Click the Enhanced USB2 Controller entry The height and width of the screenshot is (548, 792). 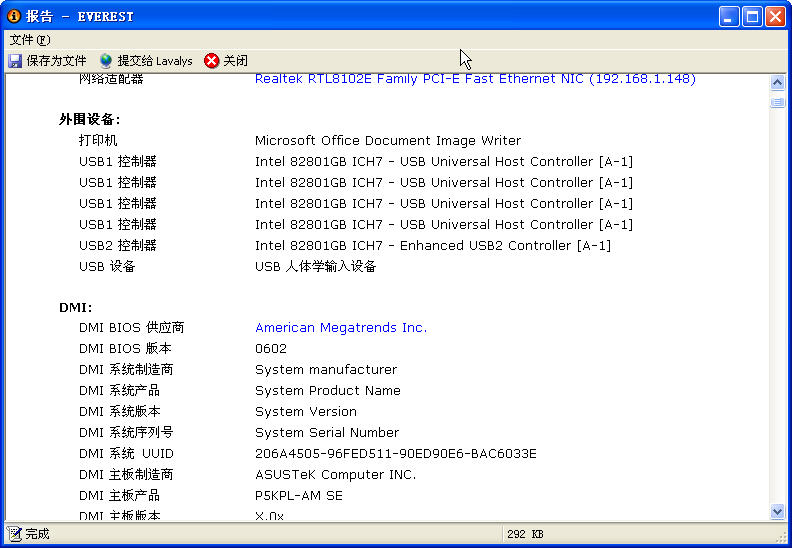tap(432, 246)
